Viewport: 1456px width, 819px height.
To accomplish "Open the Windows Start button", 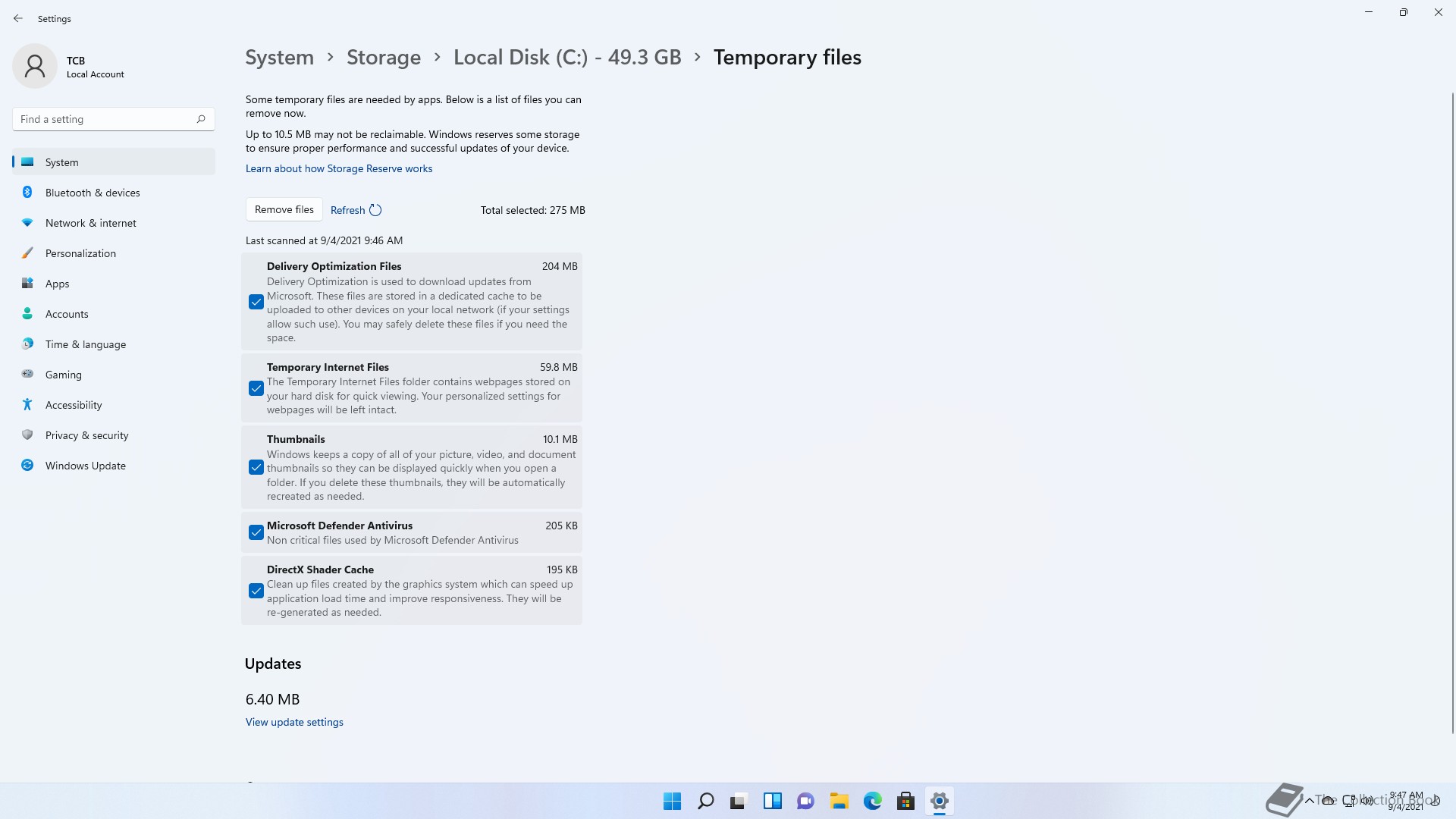I will pos(672,801).
